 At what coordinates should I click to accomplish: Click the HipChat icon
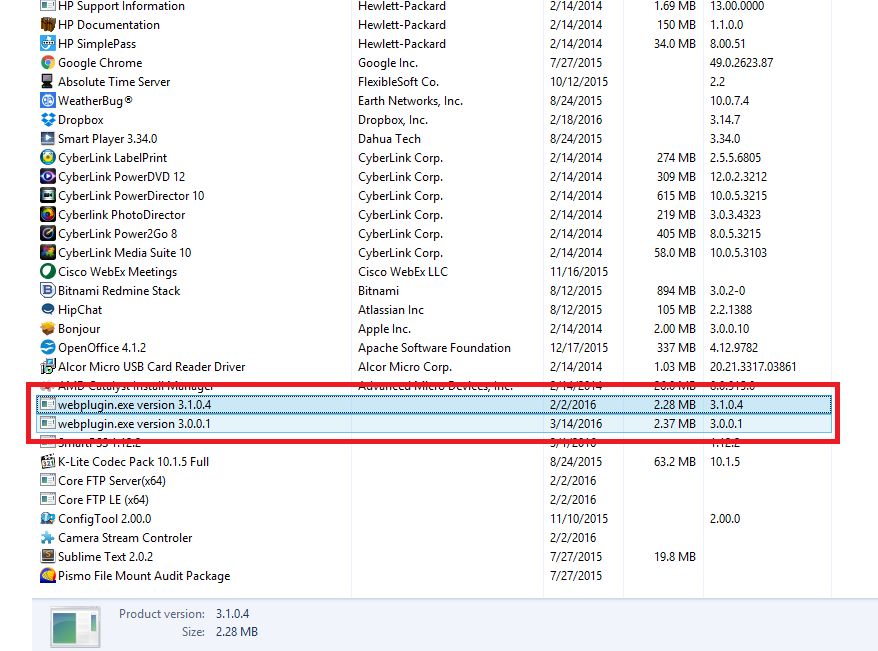48,310
